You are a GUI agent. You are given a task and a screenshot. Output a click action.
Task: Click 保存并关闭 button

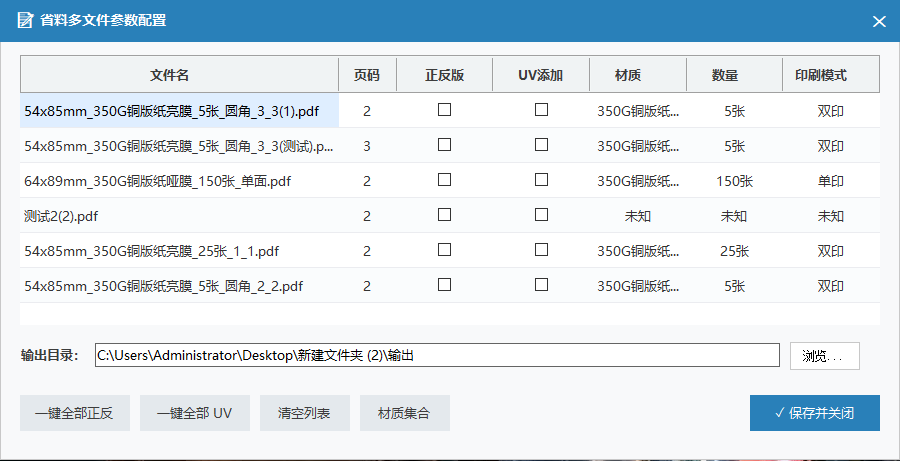[x=814, y=413]
